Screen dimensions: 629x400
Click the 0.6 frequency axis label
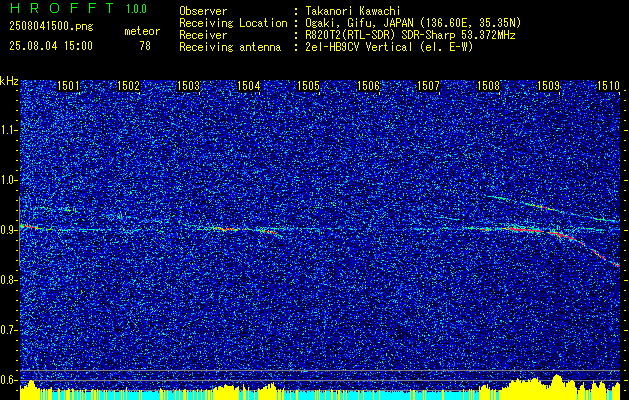point(9,380)
